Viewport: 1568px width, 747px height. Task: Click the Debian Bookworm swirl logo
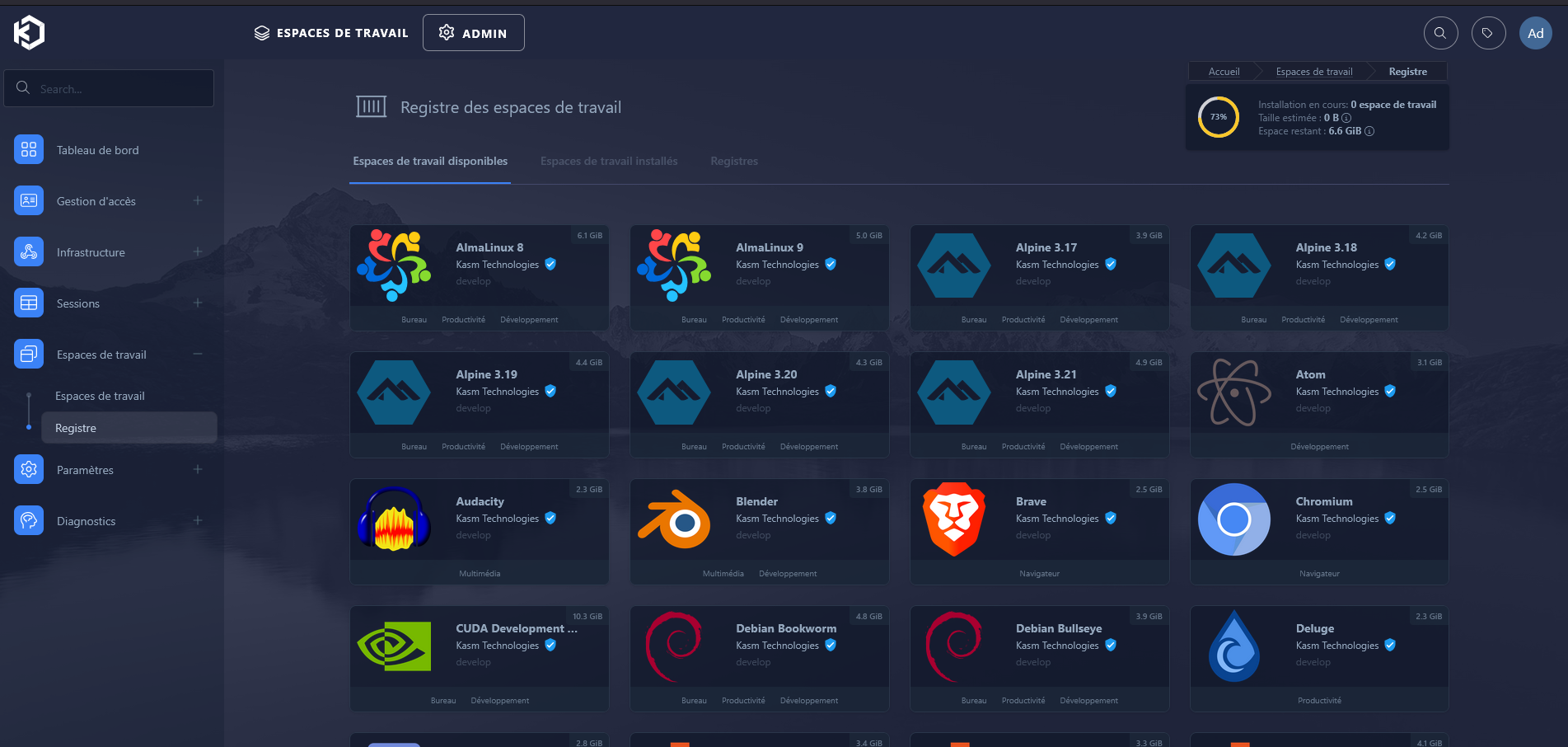tap(674, 646)
